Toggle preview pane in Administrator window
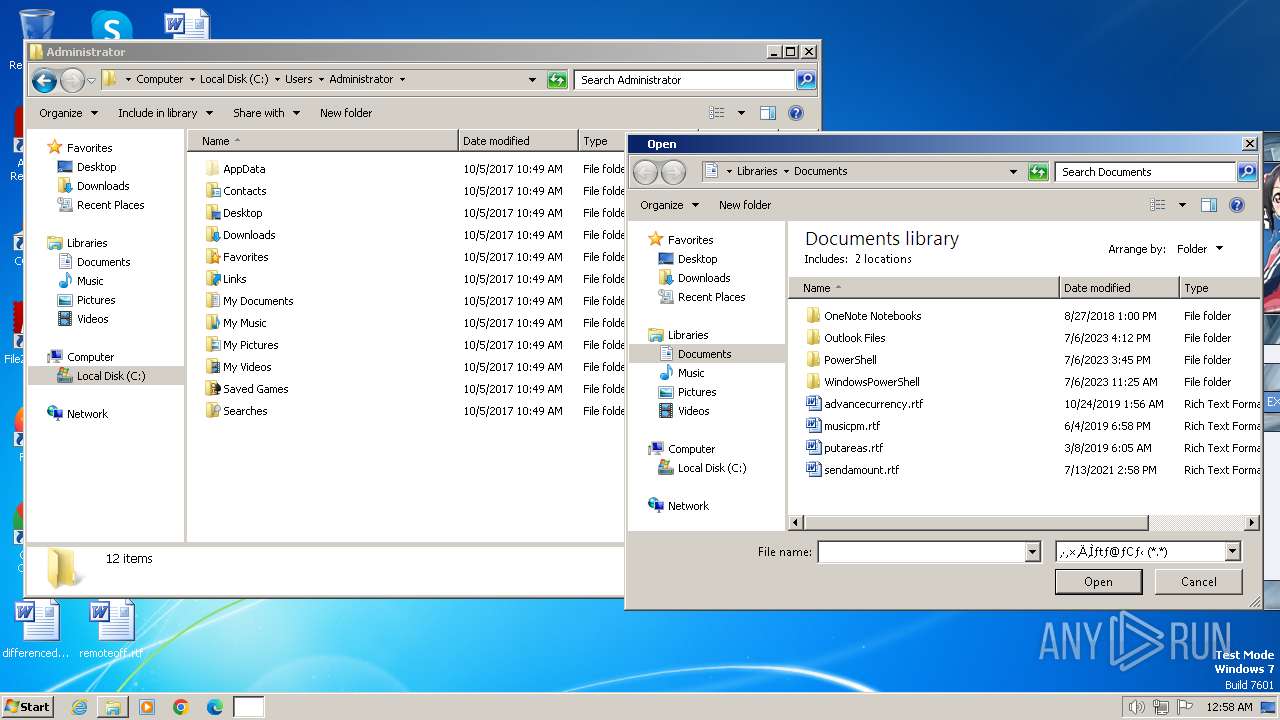Viewport: 1280px width, 720px height. pyautogui.click(x=767, y=113)
